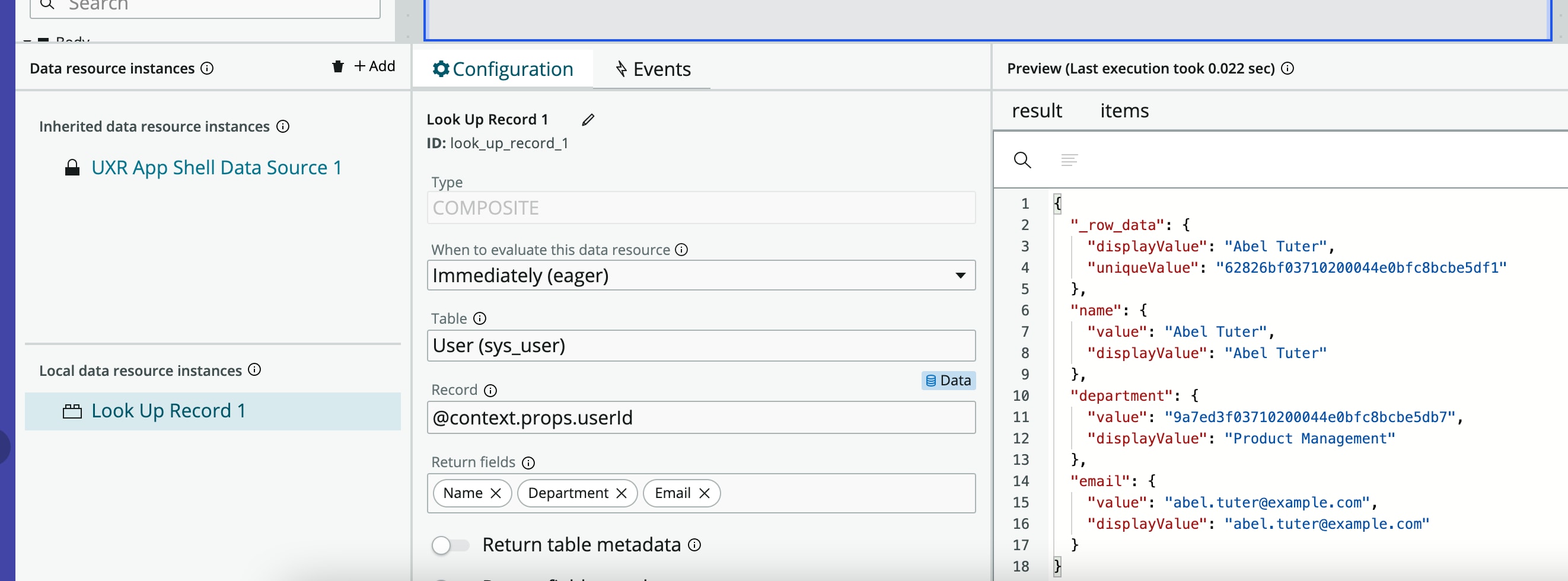Open the items preview tab

[1124, 111]
